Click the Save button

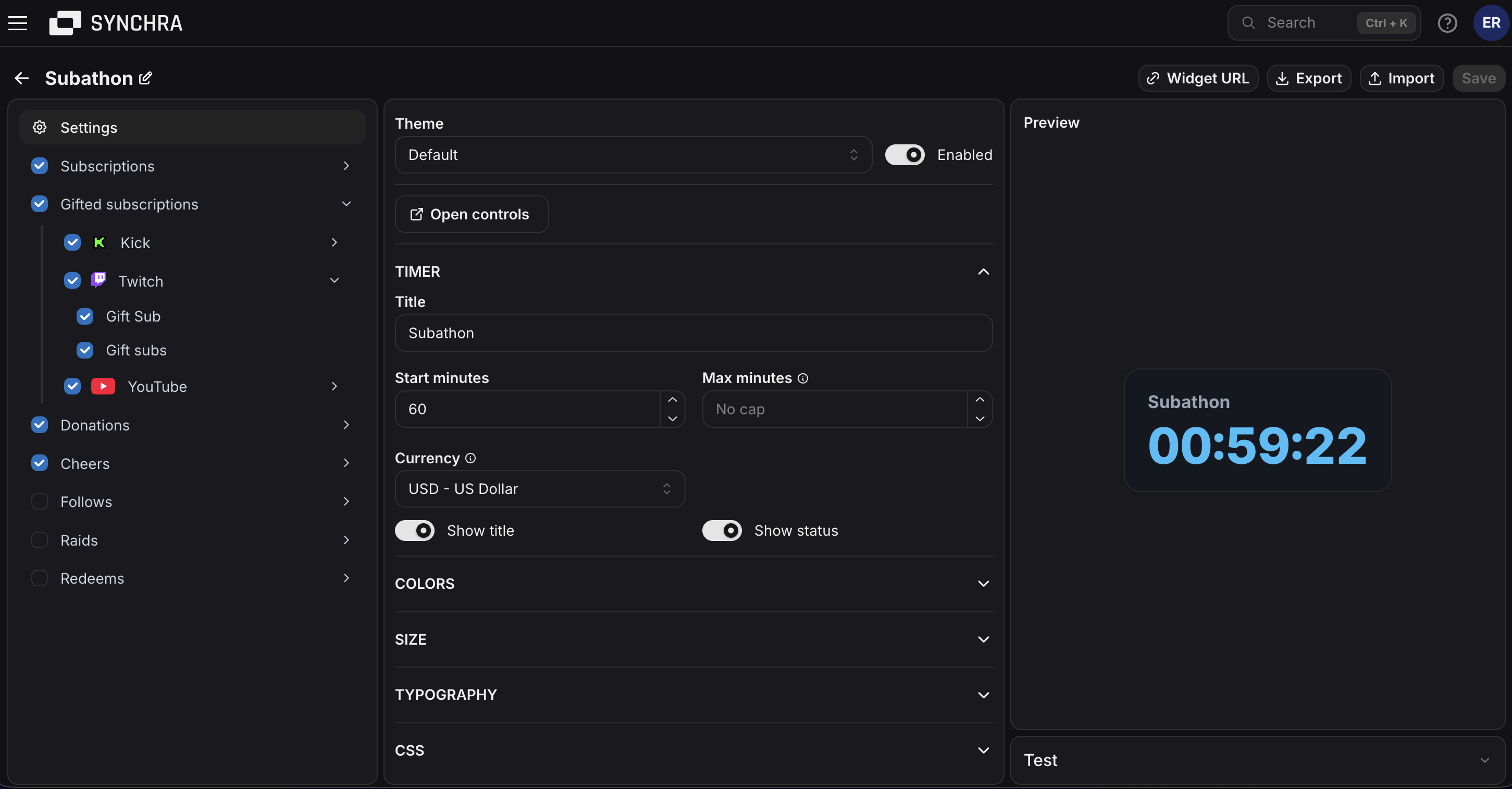pyautogui.click(x=1479, y=78)
